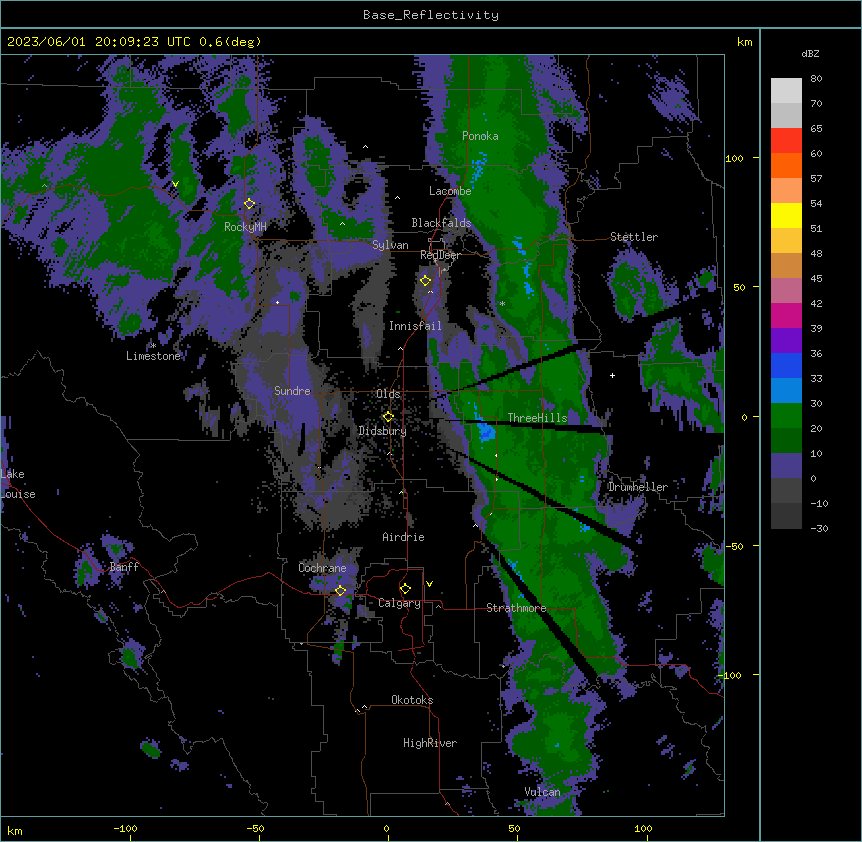Viewport: 862px width, 842px height.
Task: Click the Stettler city label
Action: coord(634,237)
